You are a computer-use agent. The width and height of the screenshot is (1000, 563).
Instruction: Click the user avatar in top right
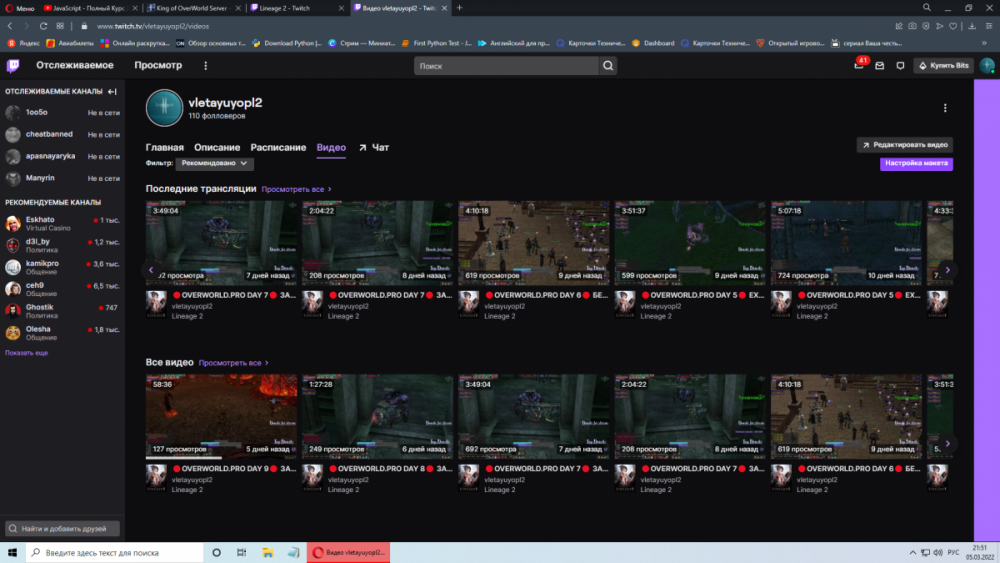(x=987, y=66)
